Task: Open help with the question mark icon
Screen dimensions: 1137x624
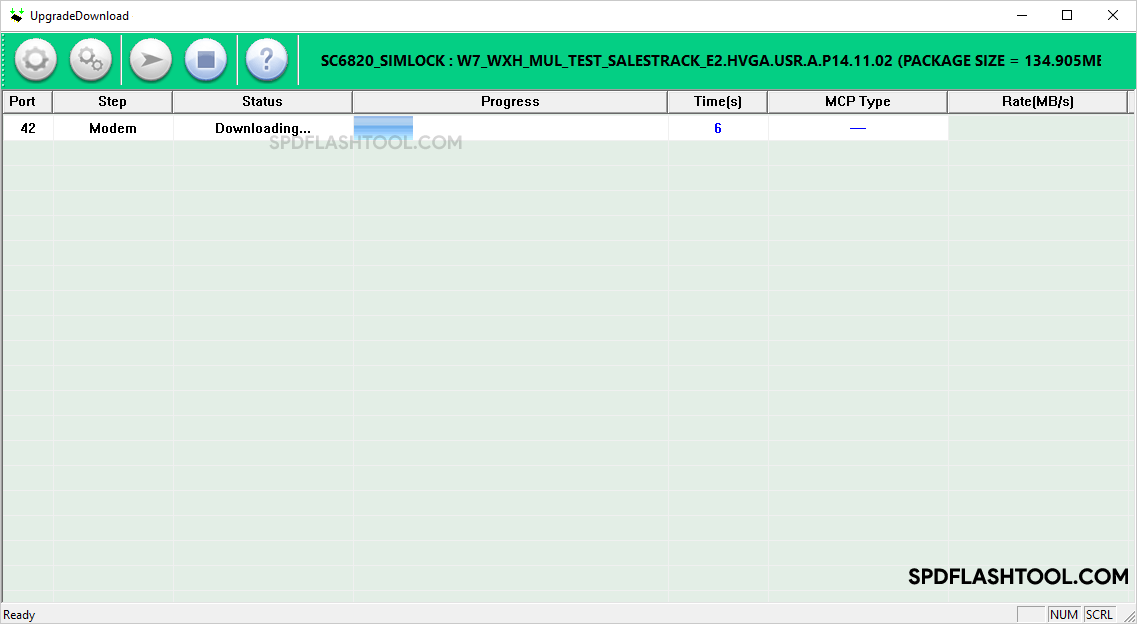Action: (267, 60)
